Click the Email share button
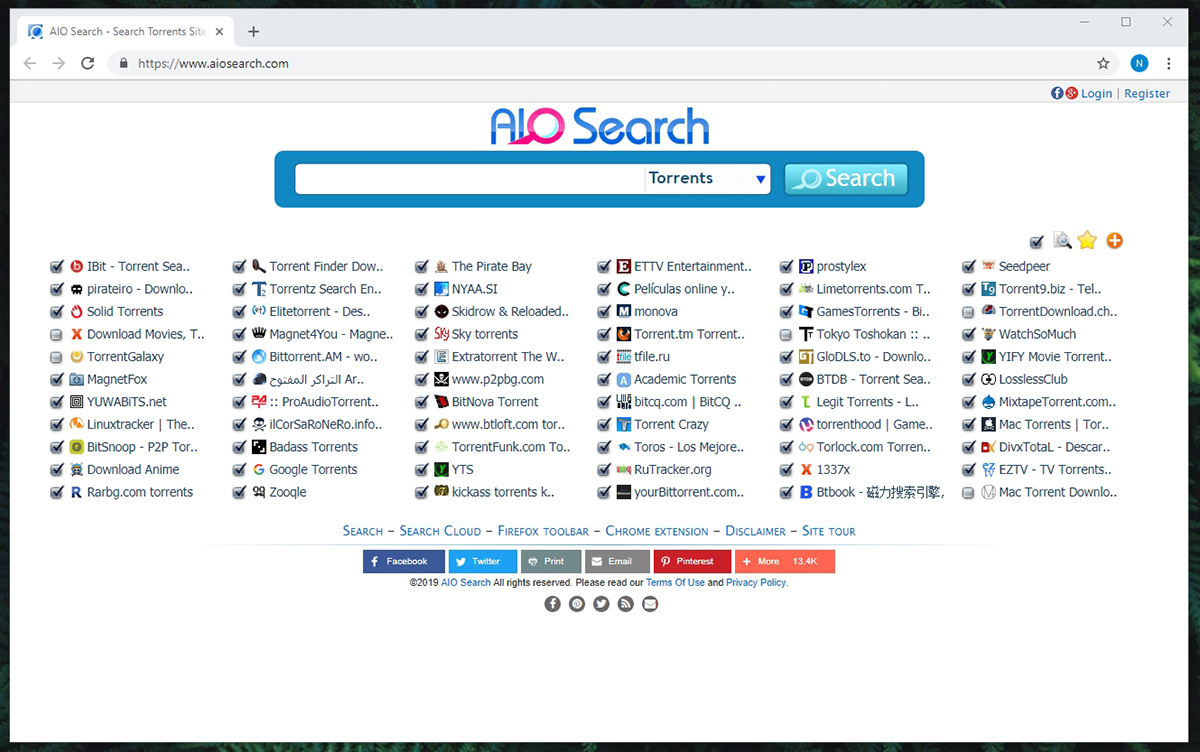 (x=617, y=561)
